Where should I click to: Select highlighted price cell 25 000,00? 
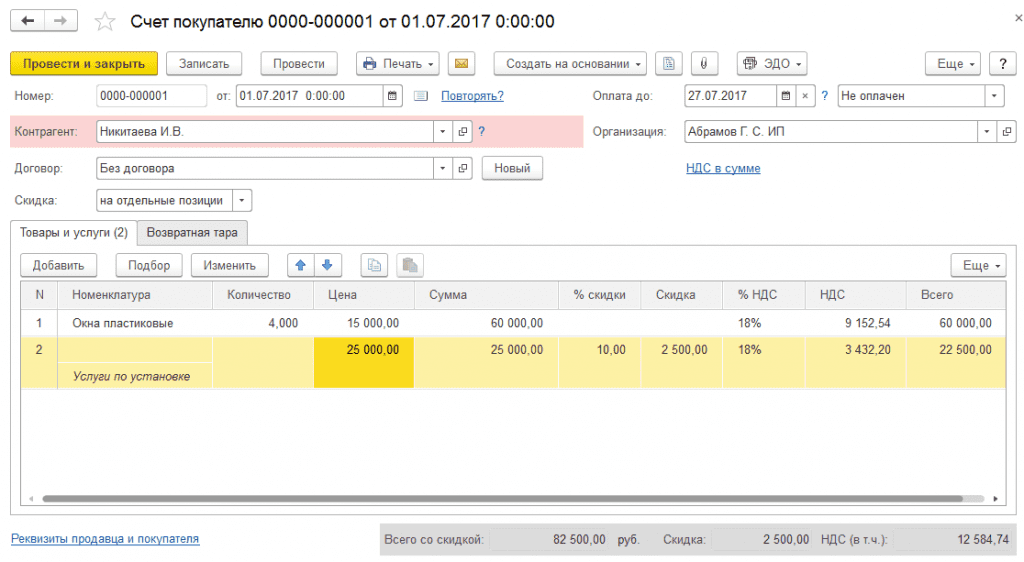[364, 363]
